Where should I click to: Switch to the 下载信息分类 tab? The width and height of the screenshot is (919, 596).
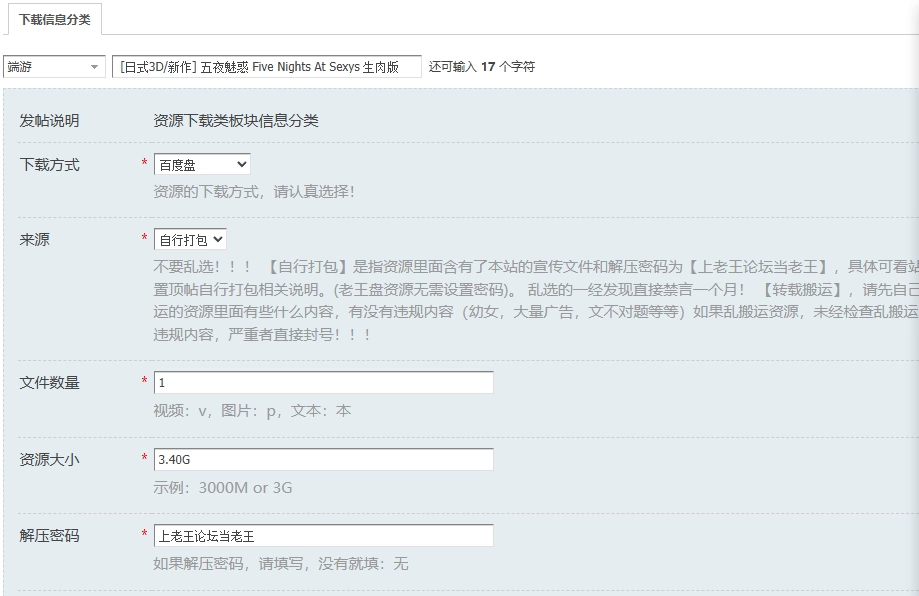55,19
